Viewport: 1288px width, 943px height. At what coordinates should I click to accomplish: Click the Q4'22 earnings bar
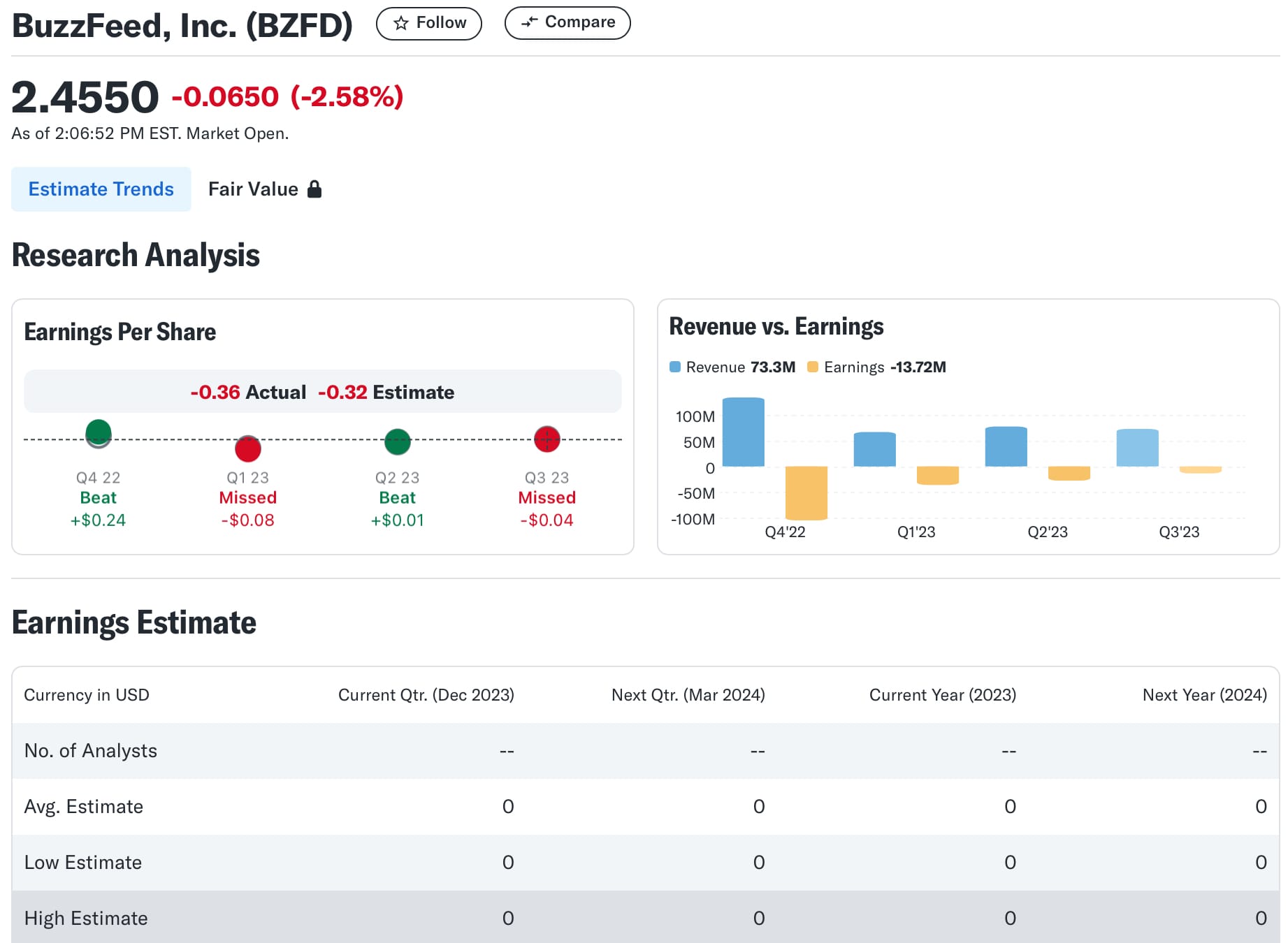(x=806, y=493)
